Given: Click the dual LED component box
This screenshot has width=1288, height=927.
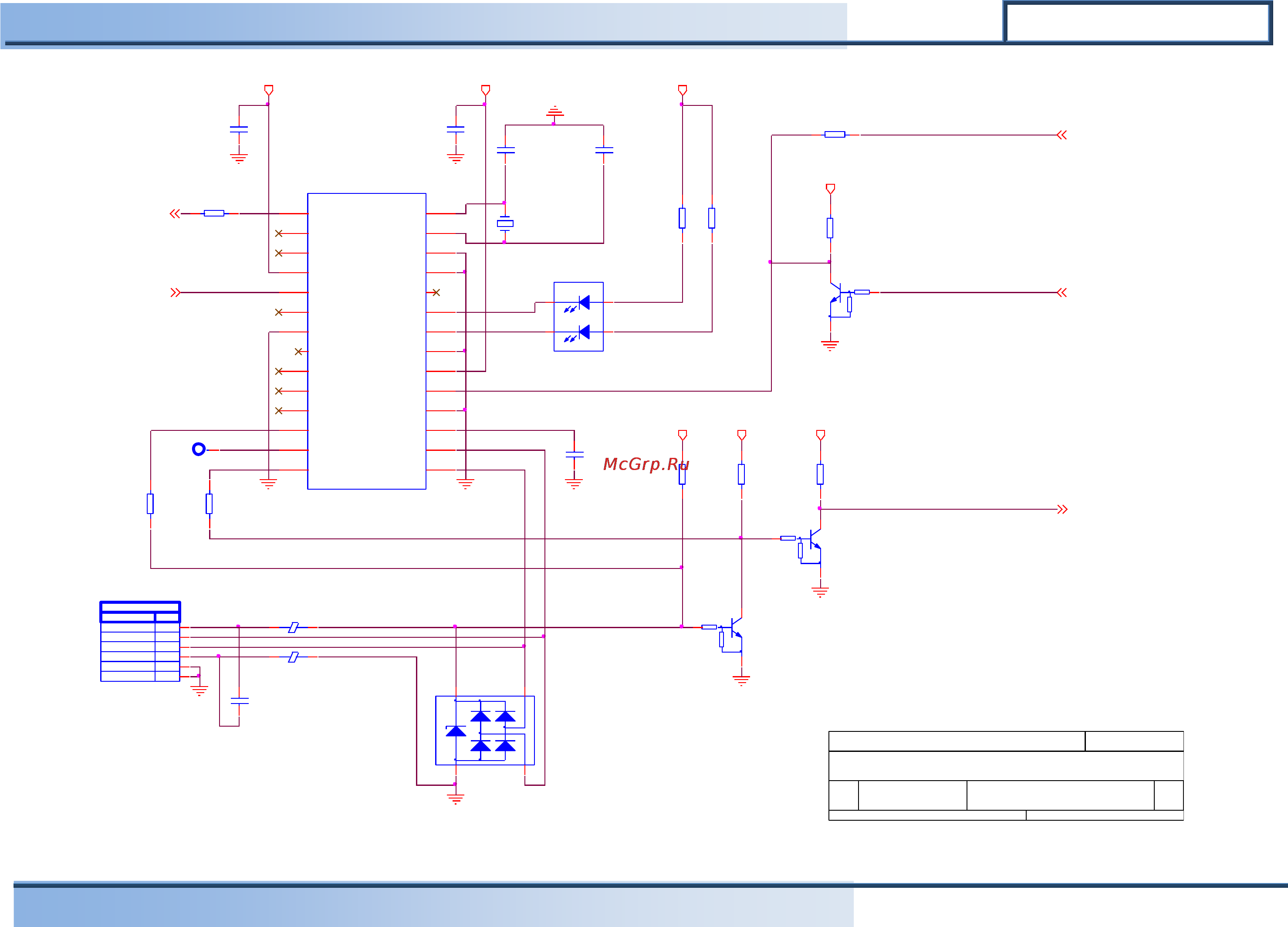Looking at the screenshot, I should point(578,316).
